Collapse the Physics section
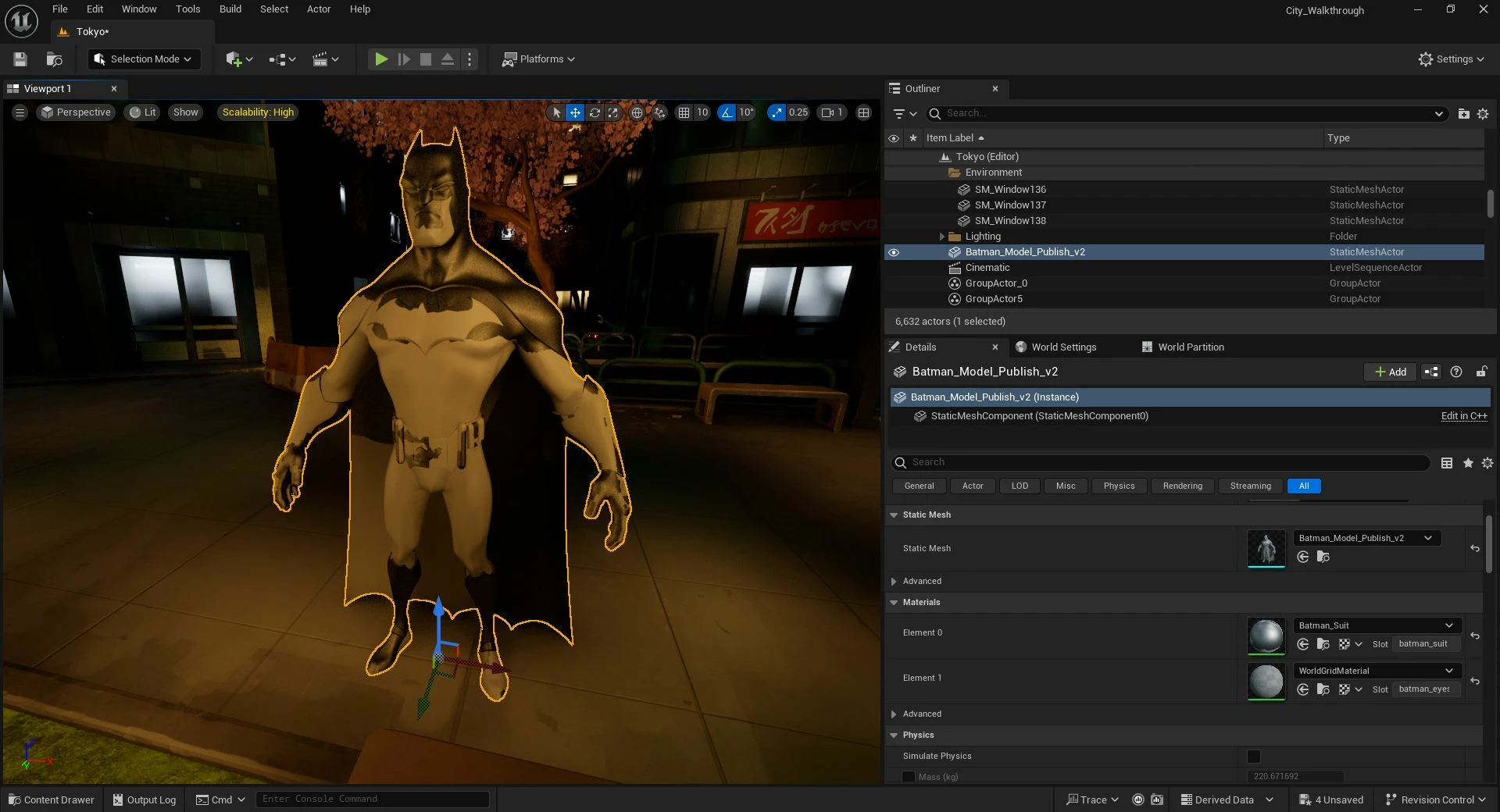Screen dimensions: 1500x812 point(894,735)
